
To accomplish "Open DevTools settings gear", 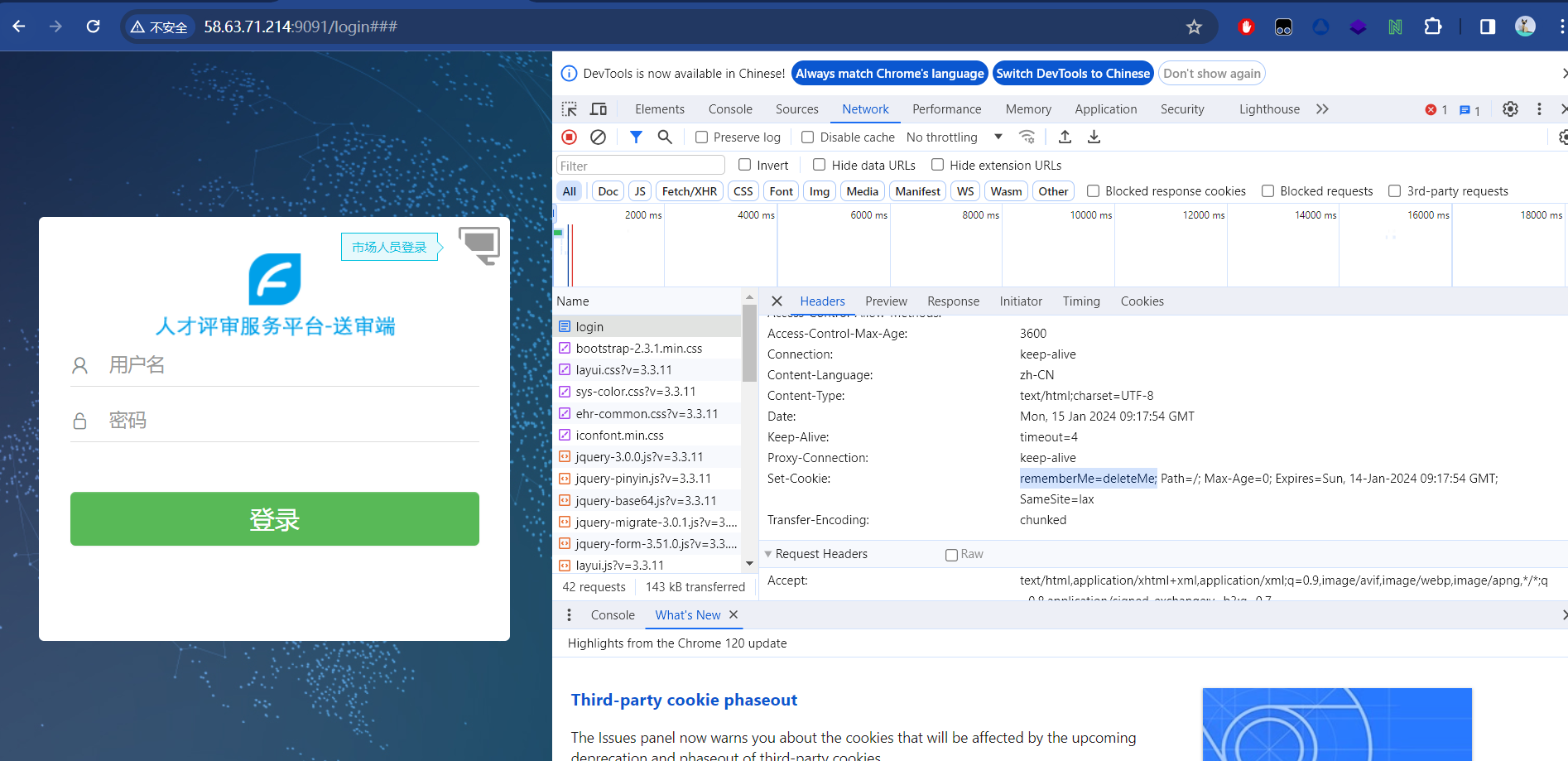I will [x=1510, y=109].
